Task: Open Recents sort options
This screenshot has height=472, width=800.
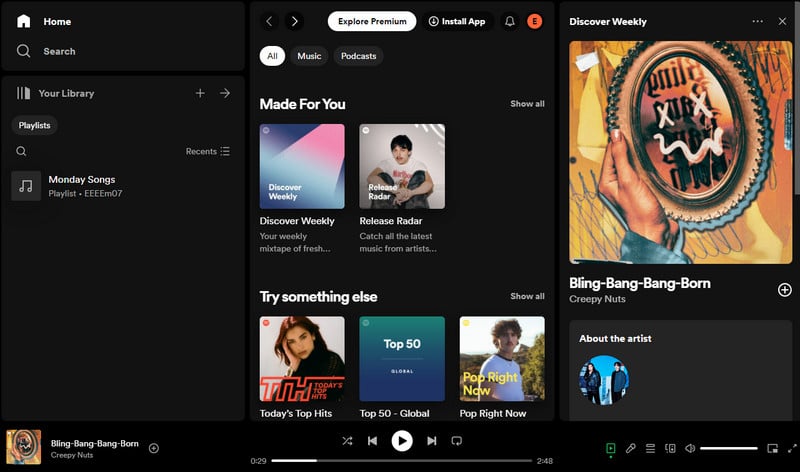Action: pyautogui.click(x=208, y=151)
